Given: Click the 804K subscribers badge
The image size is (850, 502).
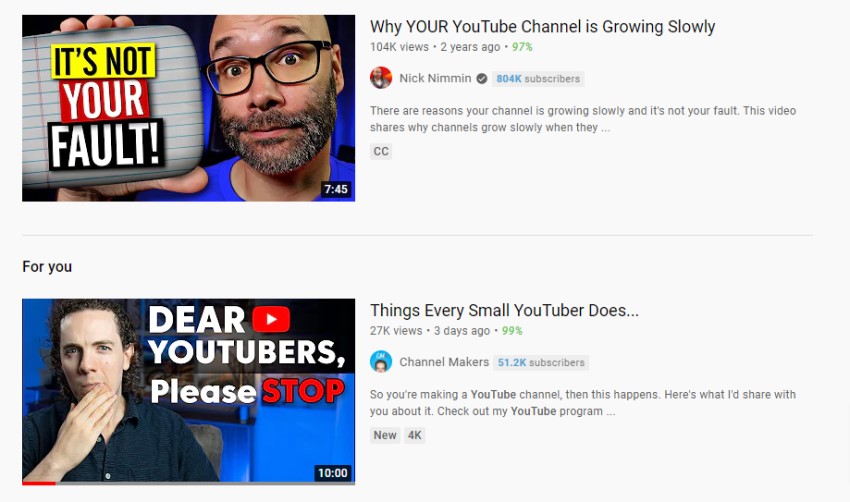Looking at the screenshot, I should (x=538, y=79).
